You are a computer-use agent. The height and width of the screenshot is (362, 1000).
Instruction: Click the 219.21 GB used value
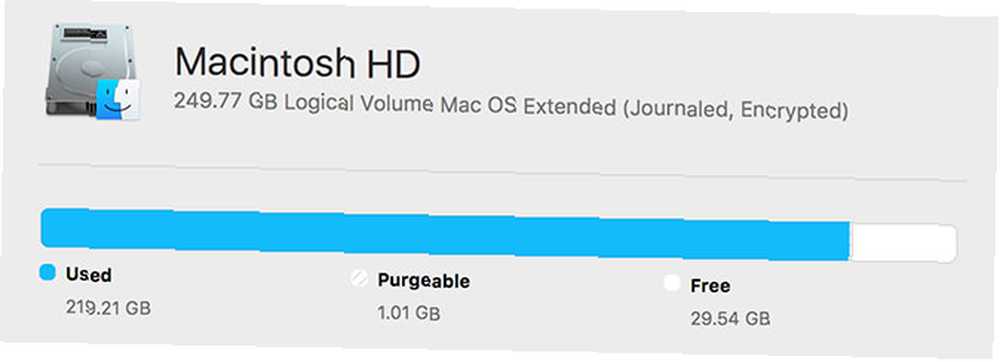pos(108,308)
